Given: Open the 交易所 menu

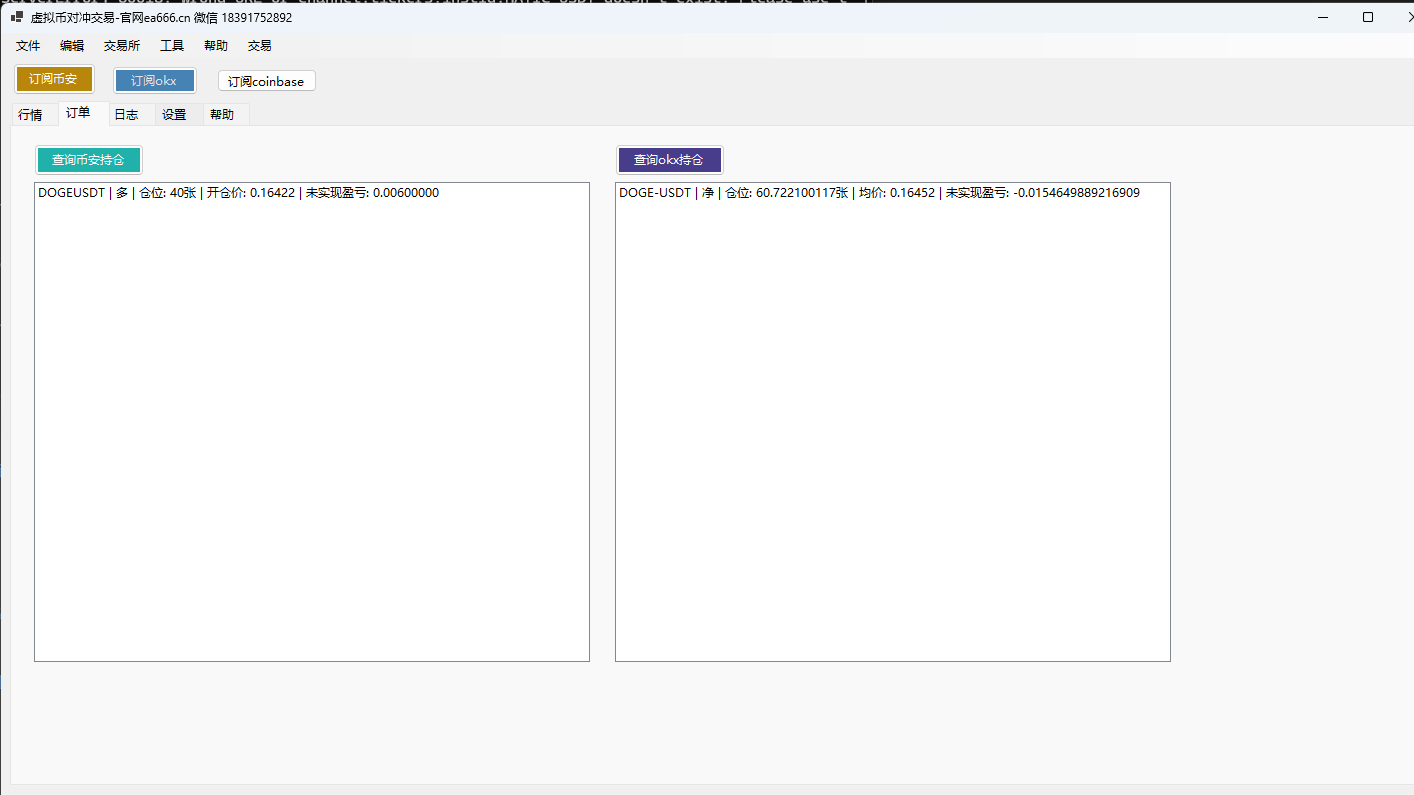Looking at the screenshot, I should pyautogui.click(x=122, y=46).
